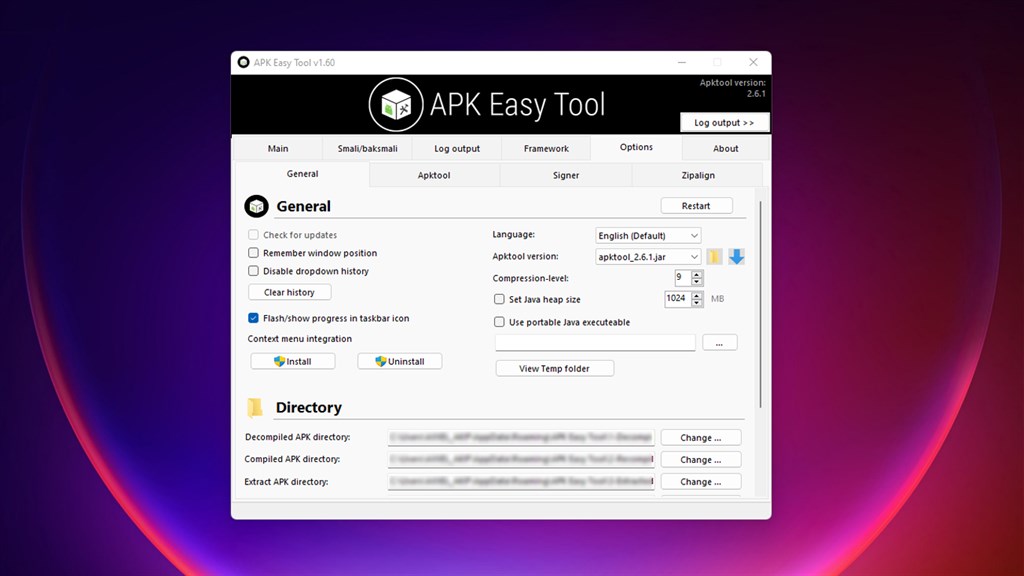This screenshot has height=576, width=1024.
Task: Toggle Check for updates checkbox
Action: [x=253, y=234]
